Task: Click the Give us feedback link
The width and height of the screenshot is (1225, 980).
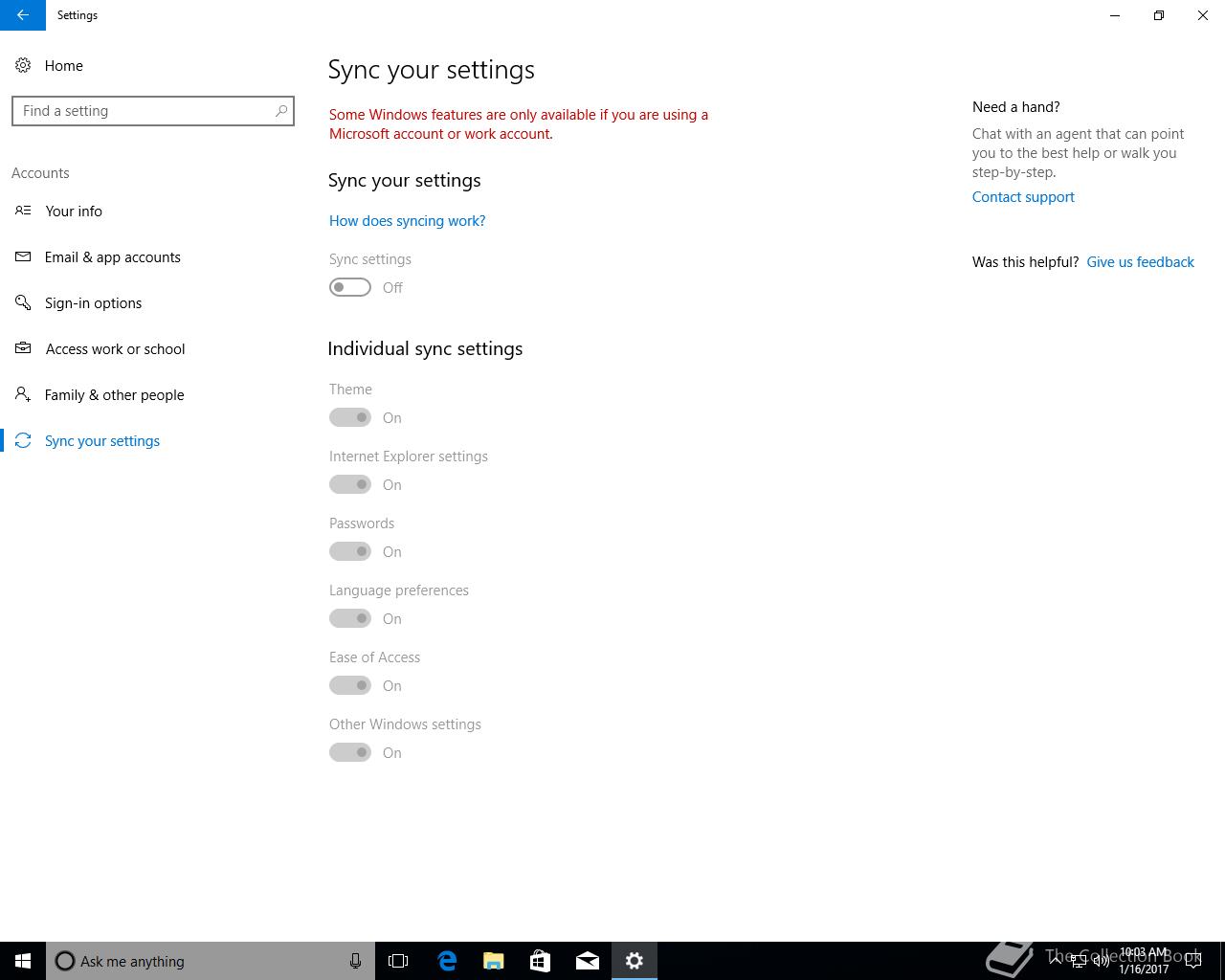Action: (x=1140, y=262)
